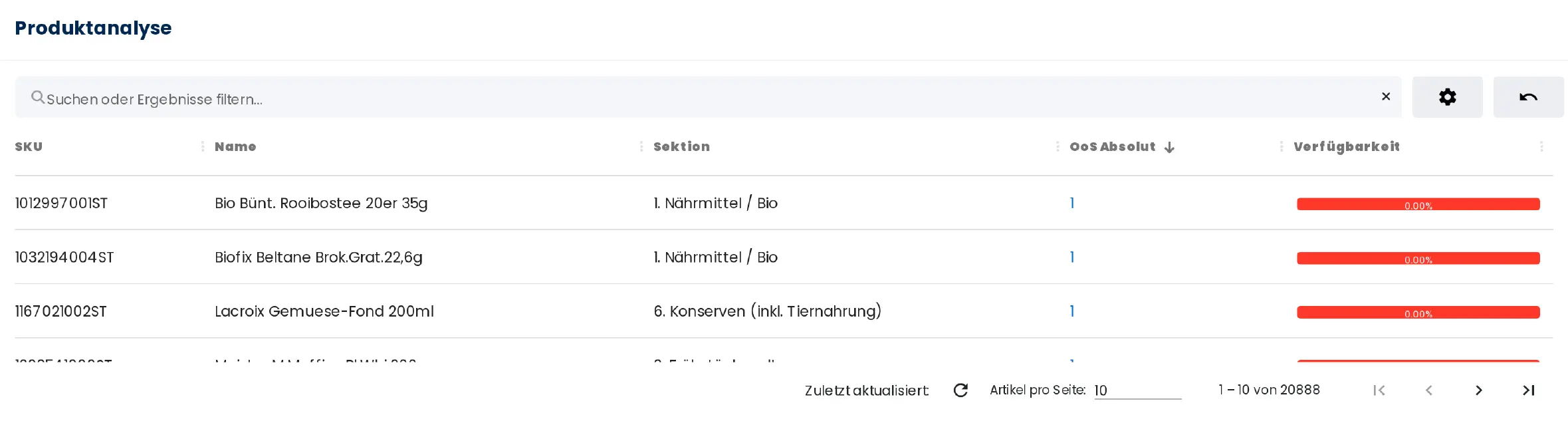Jump to the first page
This screenshot has height=431, width=1568.
pos(1379,390)
